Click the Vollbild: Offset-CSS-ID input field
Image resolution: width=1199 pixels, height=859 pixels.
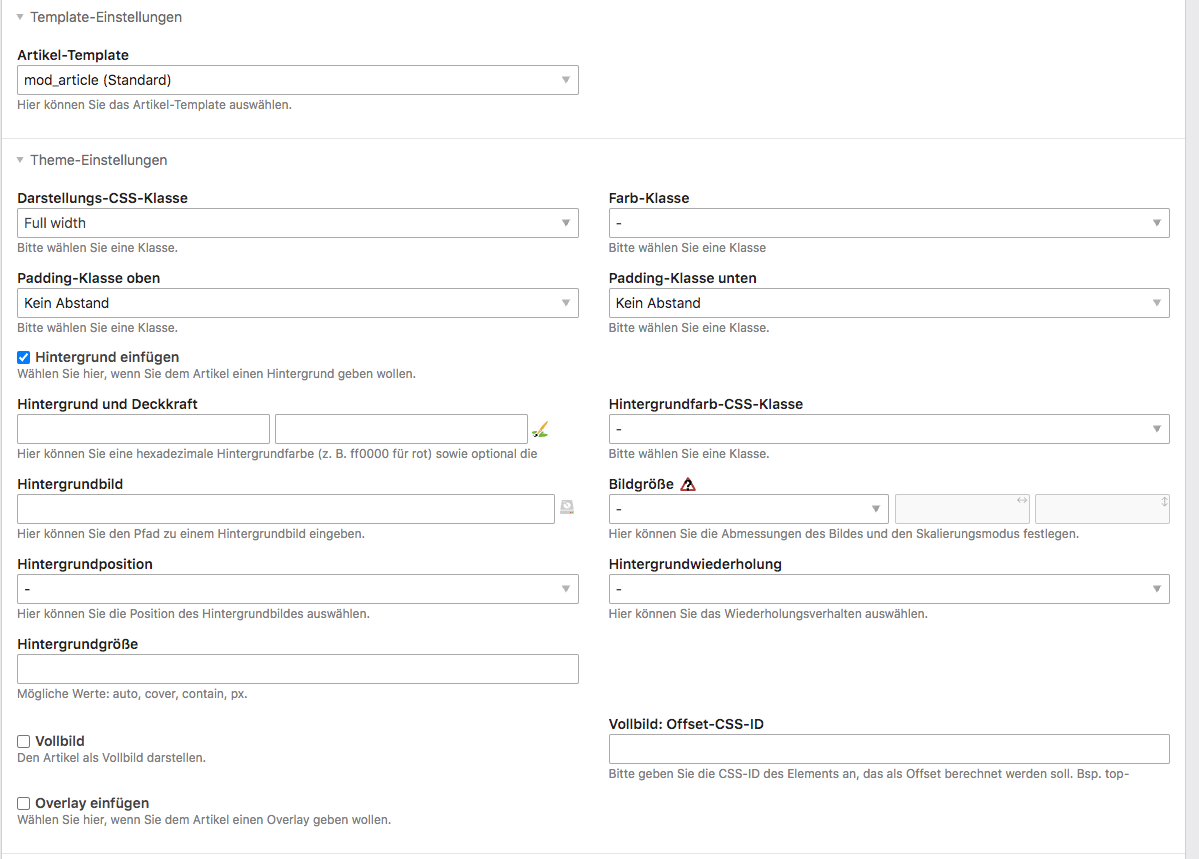(x=889, y=749)
